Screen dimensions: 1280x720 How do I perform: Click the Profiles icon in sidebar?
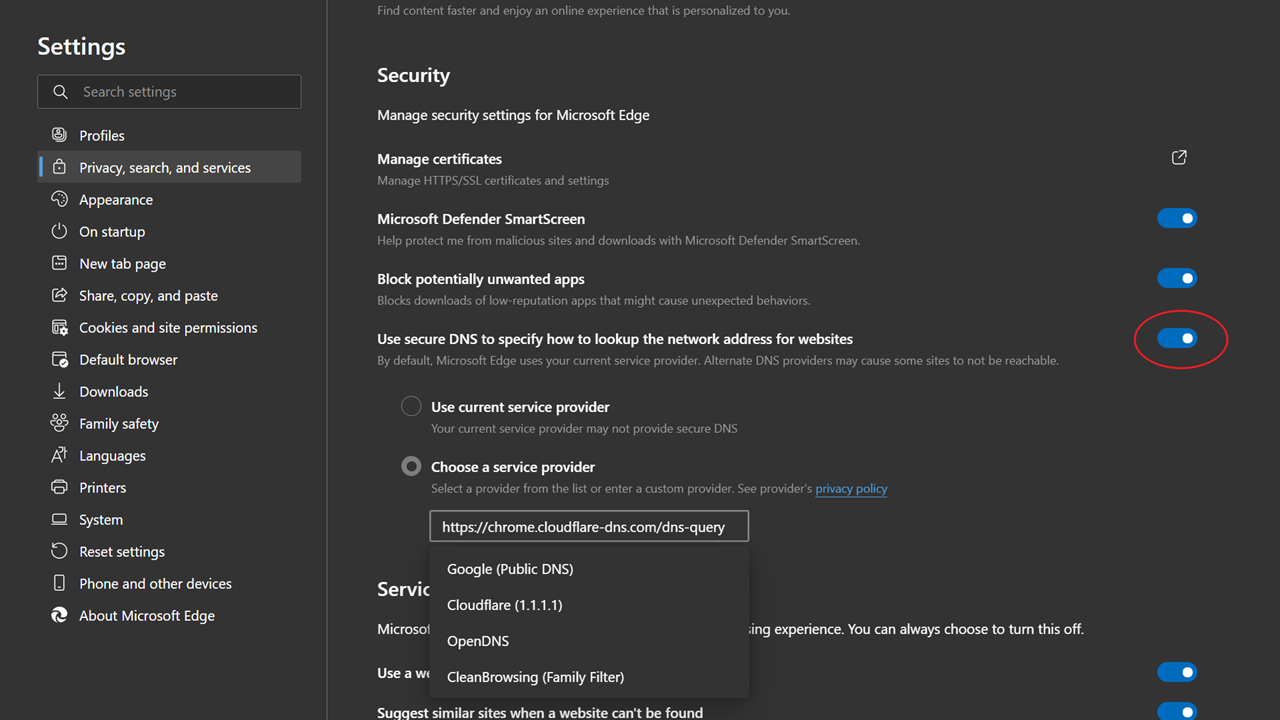pyautogui.click(x=59, y=135)
